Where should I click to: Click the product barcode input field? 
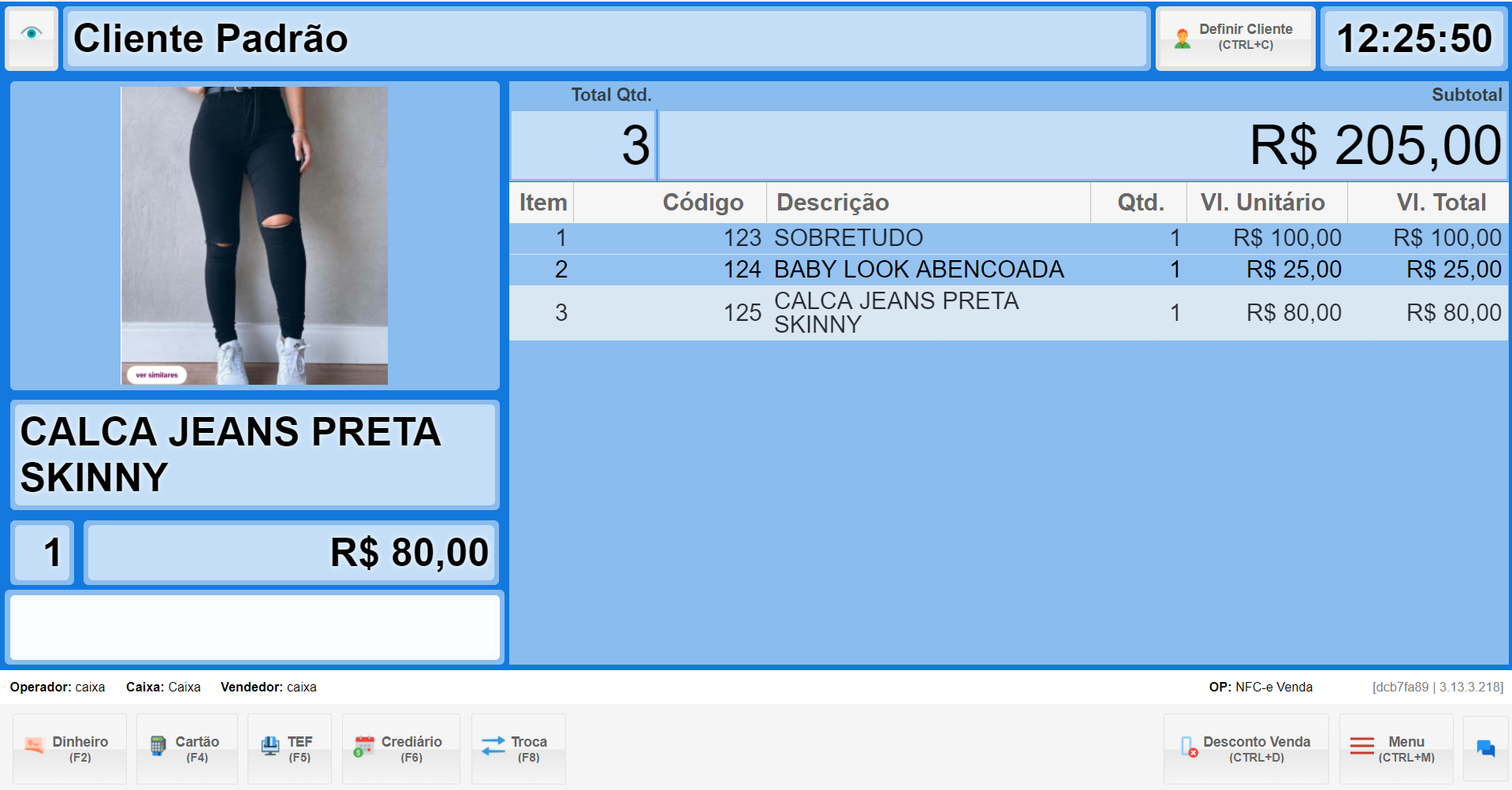[255, 628]
